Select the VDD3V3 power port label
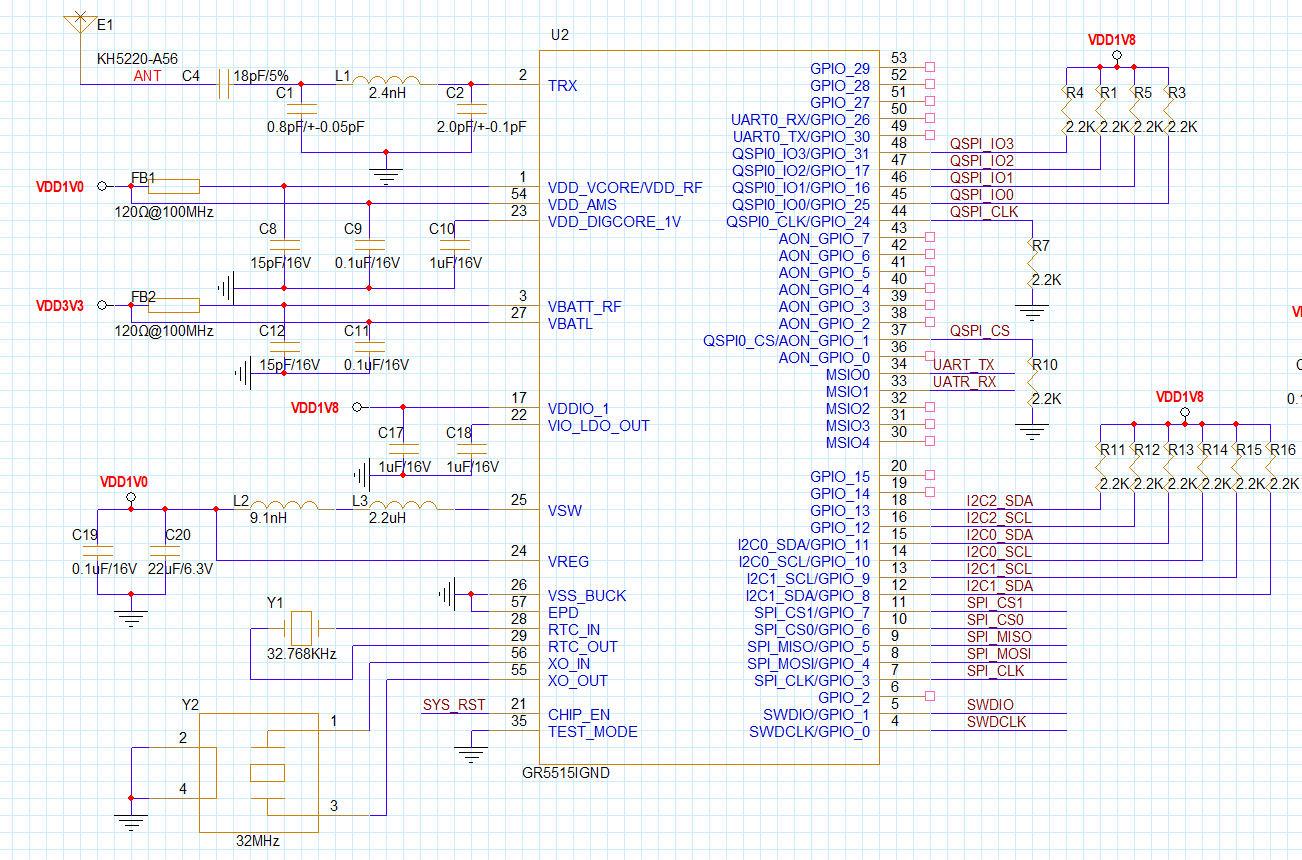Screen dimensions: 1302x860 61,306
